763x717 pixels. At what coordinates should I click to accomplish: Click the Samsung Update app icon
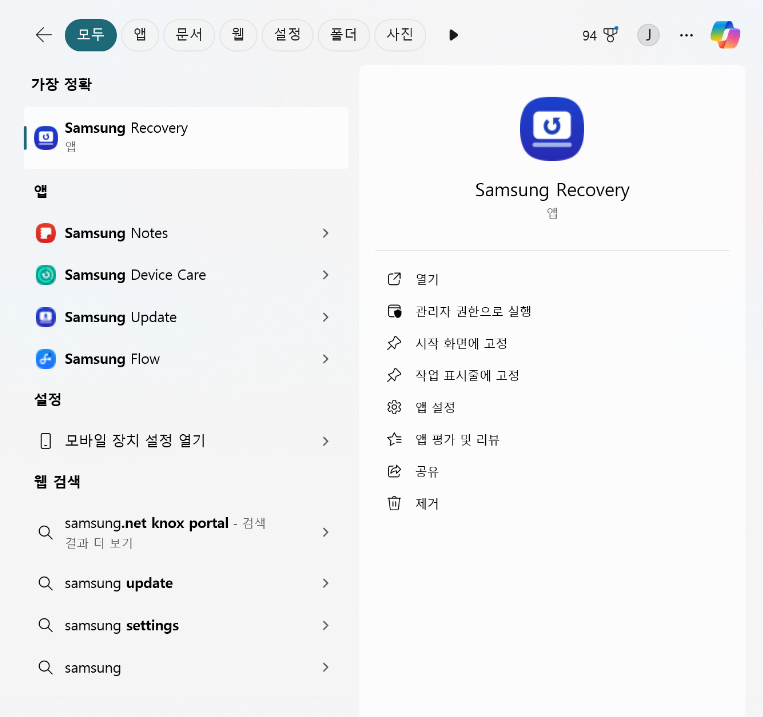[x=46, y=317]
